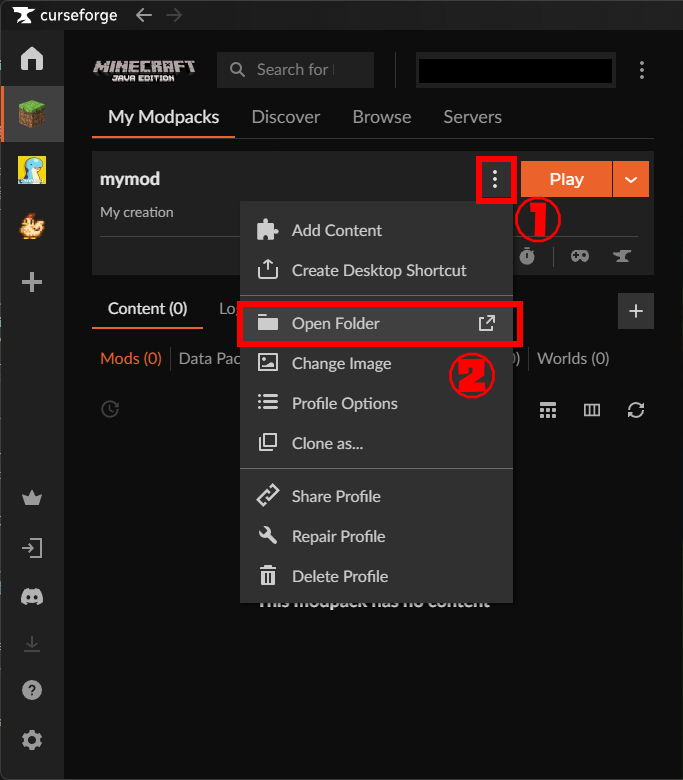Click the update history clock icon
The image size is (683, 780).
(110, 409)
